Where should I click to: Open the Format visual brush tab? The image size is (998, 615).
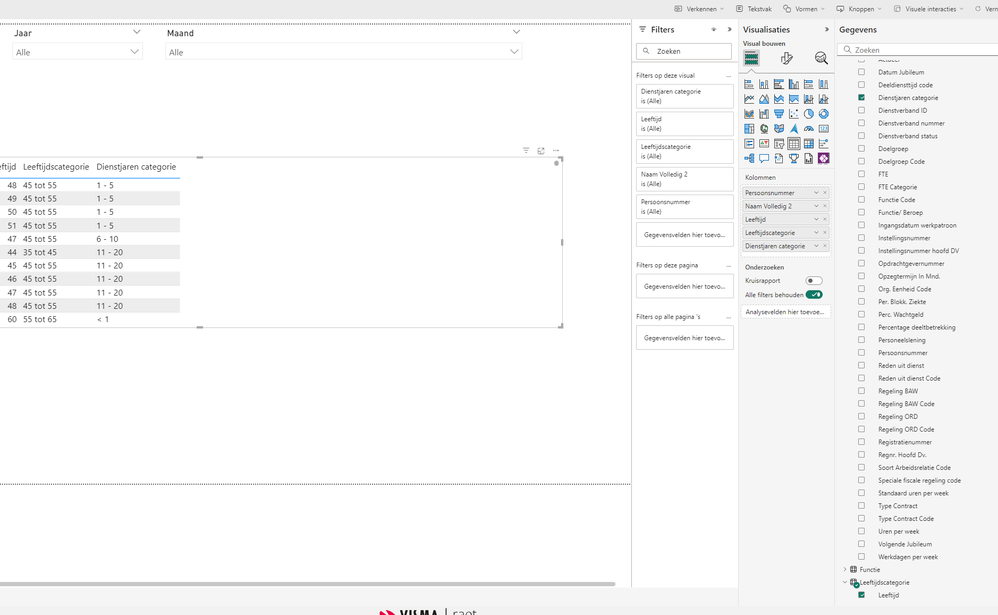[x=787, y=59]
